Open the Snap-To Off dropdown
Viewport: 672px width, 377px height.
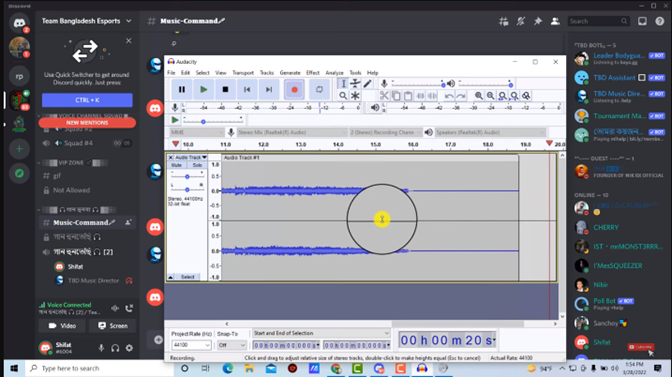pos(231,345)
